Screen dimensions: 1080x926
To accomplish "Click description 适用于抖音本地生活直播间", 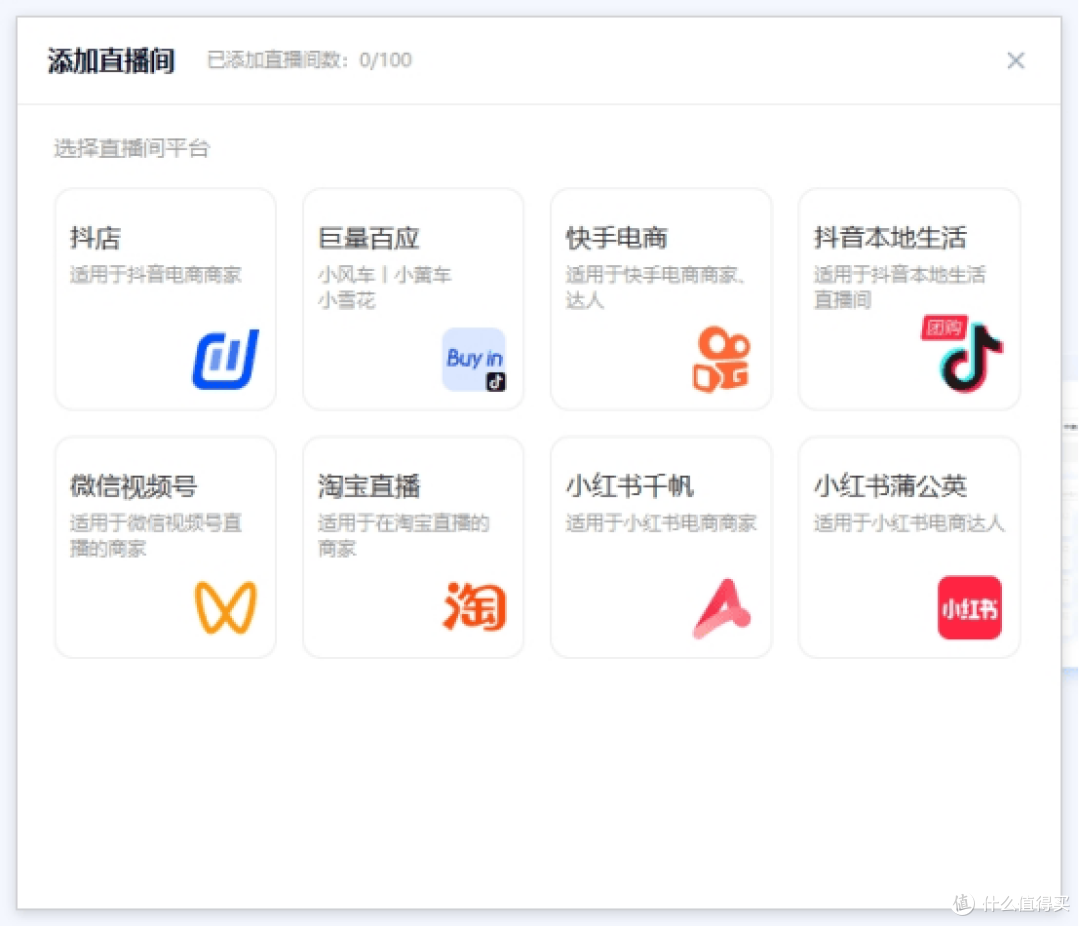I will coord(900,287).
